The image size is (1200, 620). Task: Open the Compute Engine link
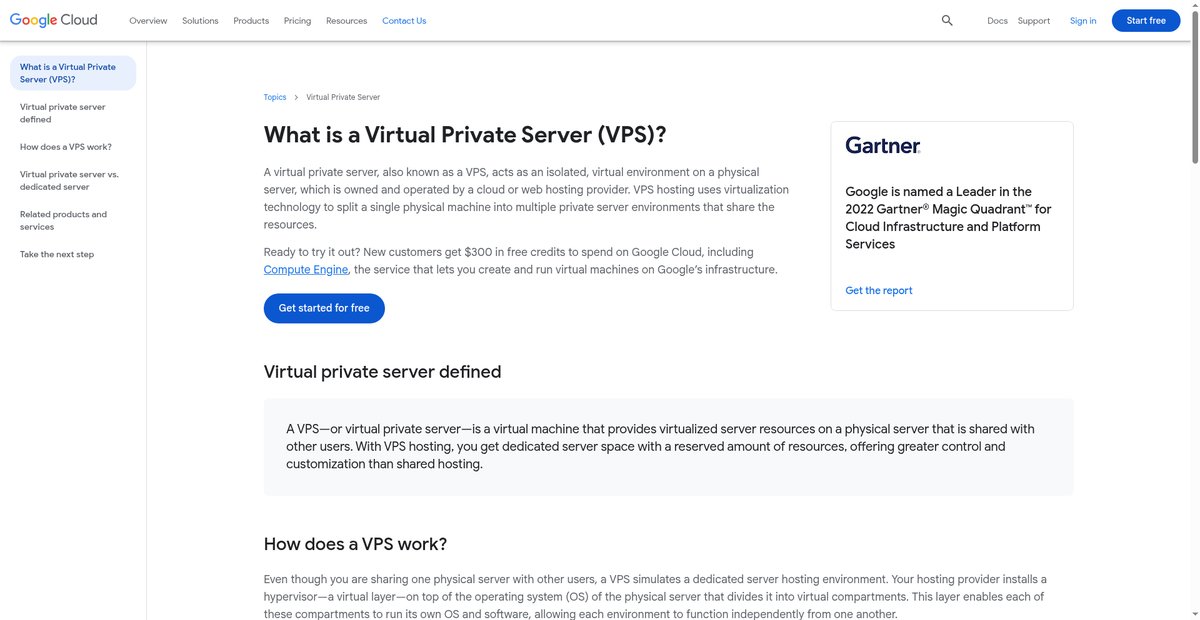point(306,269)
